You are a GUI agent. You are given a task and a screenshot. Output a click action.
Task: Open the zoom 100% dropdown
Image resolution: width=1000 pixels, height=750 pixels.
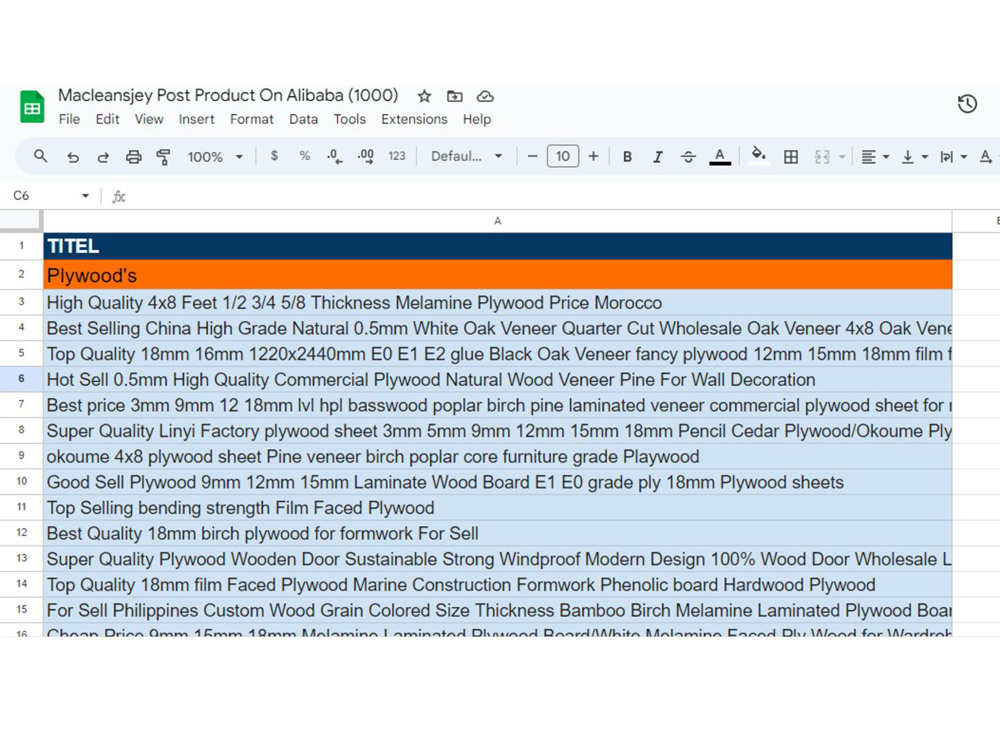(x=215, y=157)
